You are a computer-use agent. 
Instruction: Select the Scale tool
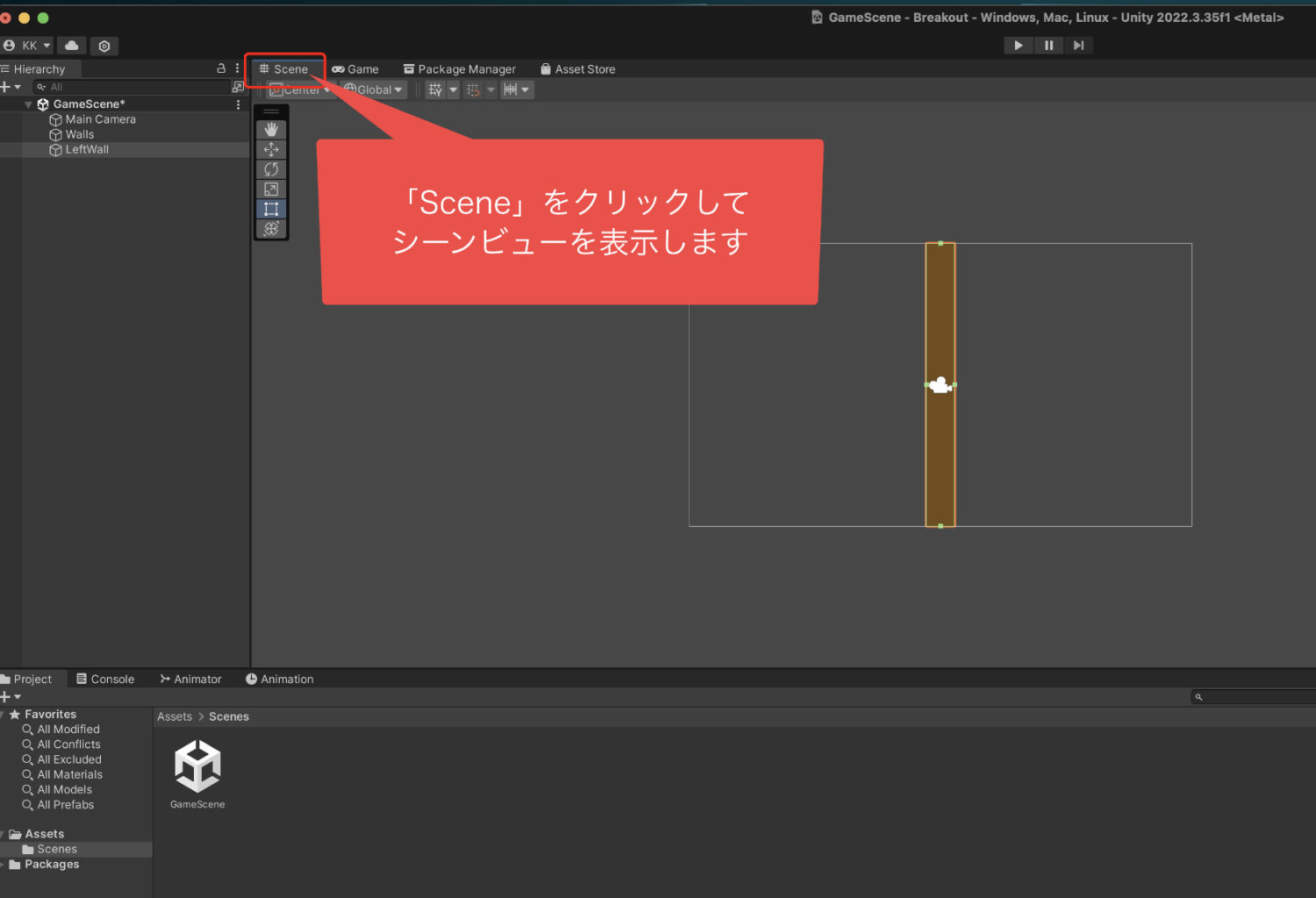click(x=271, y=189)
